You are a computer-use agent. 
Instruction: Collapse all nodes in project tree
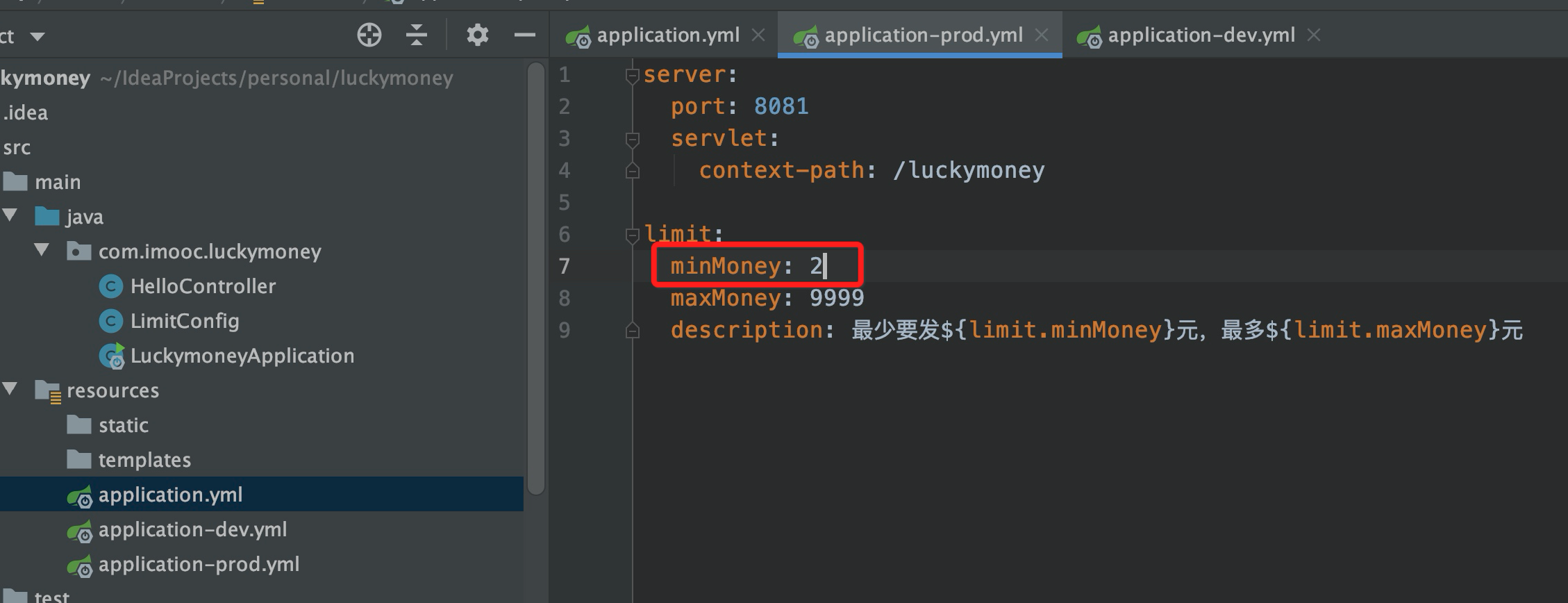(x=417, y=35)
